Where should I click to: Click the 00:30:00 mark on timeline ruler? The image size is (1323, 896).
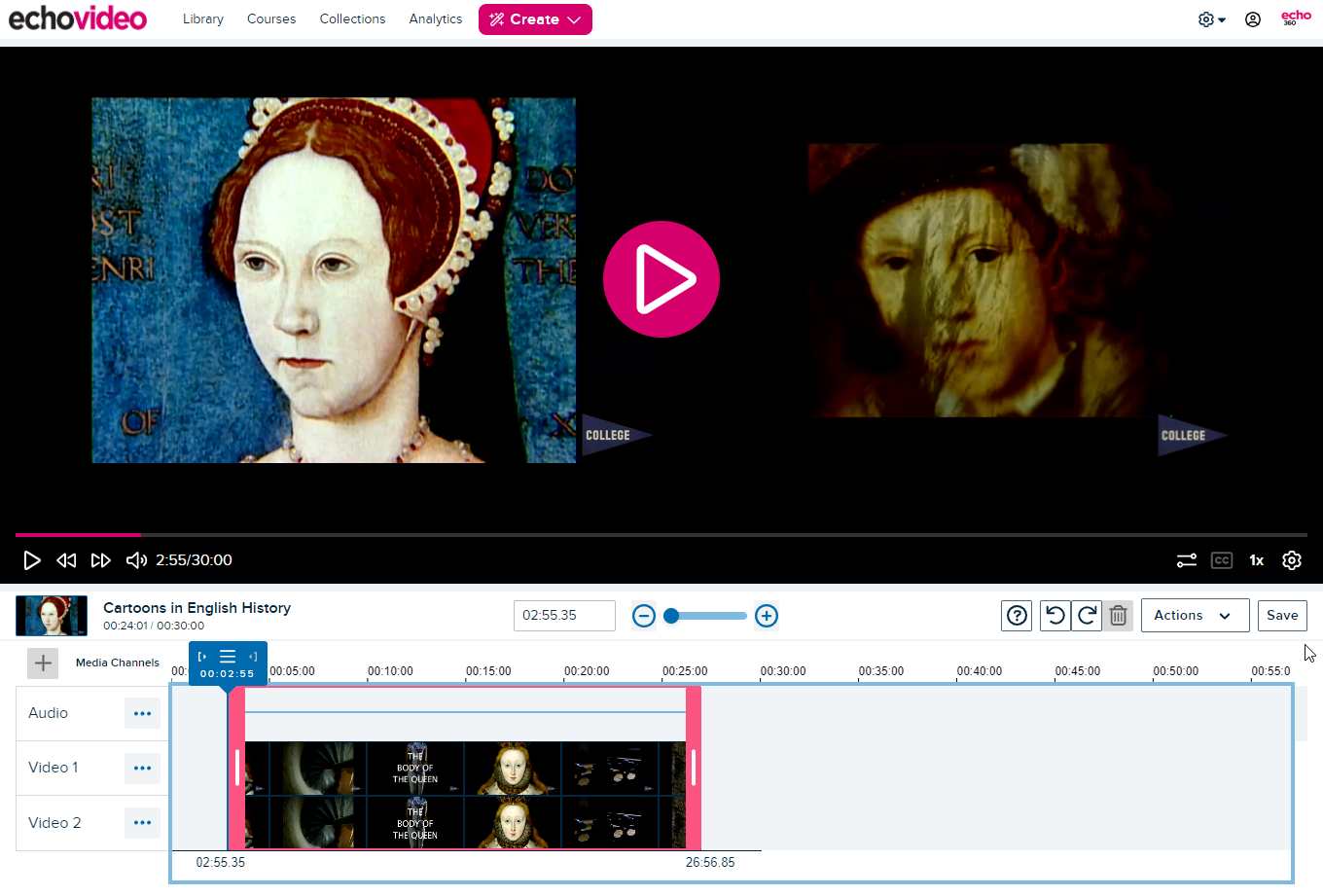[x=783, y=671]
